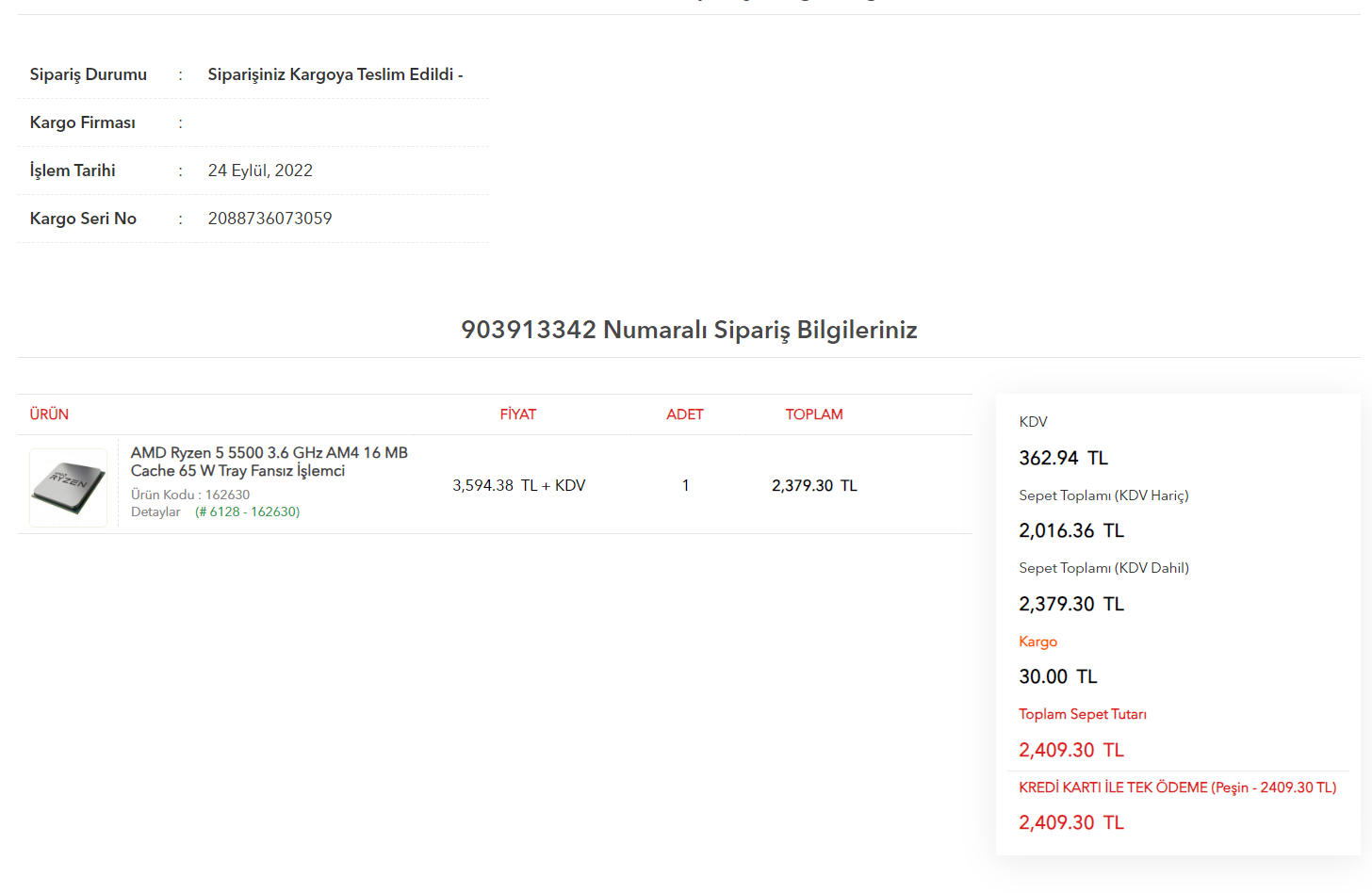Click the Kargo Firması label
Screen dimensions: 1372x893
83,122
